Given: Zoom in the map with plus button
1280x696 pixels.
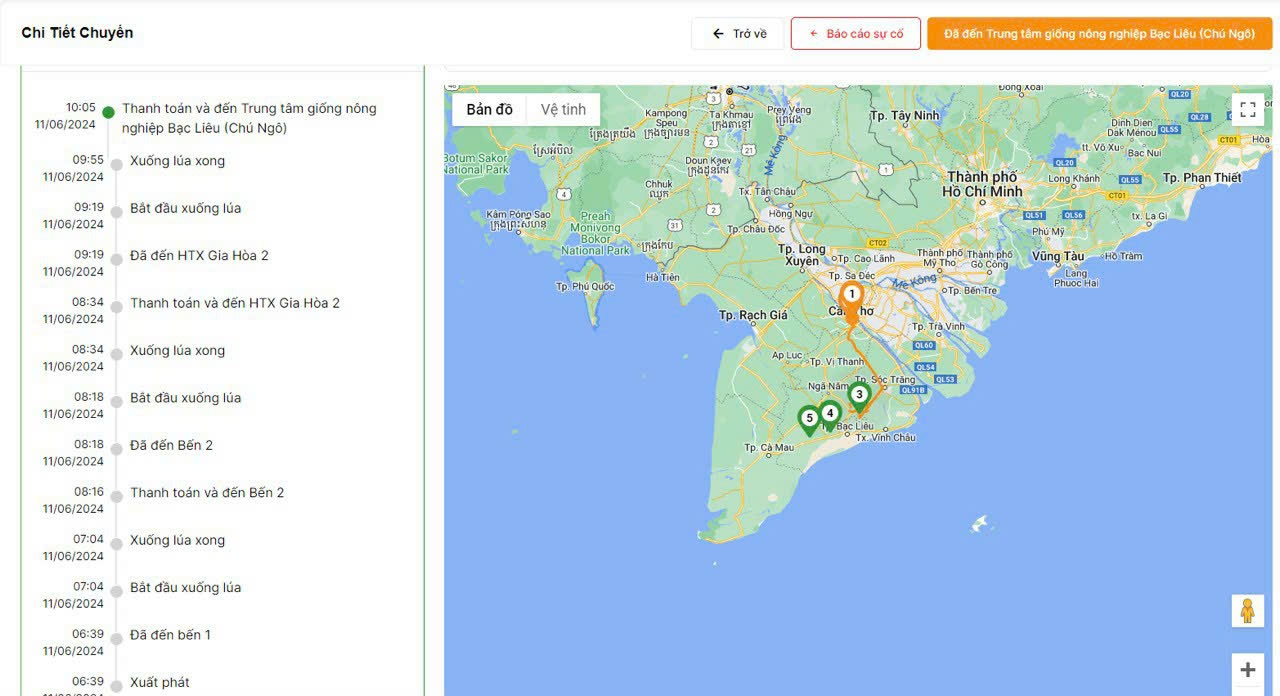Looking at the screenshot, I should pos(1247,670).
